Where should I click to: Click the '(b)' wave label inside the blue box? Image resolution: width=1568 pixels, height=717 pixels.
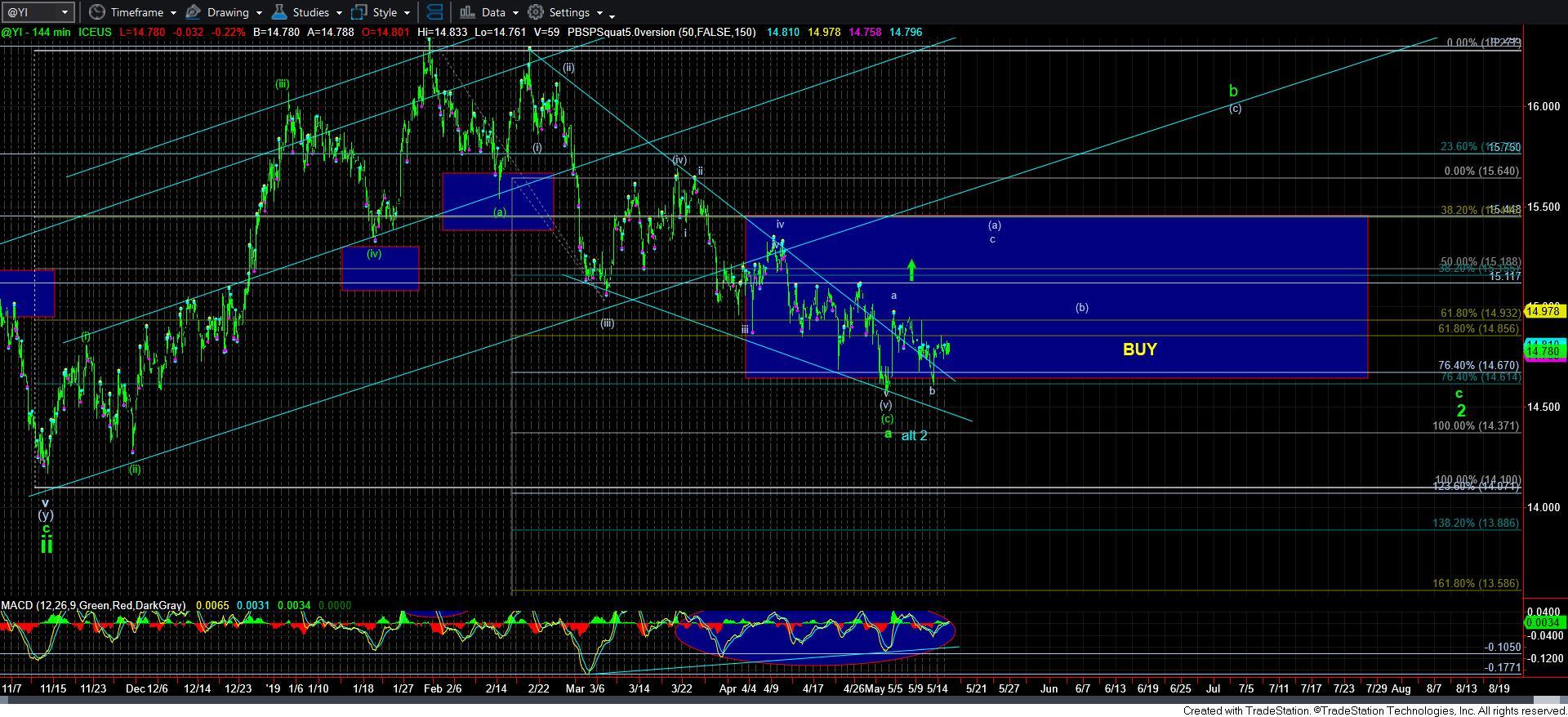[1081, 308]
